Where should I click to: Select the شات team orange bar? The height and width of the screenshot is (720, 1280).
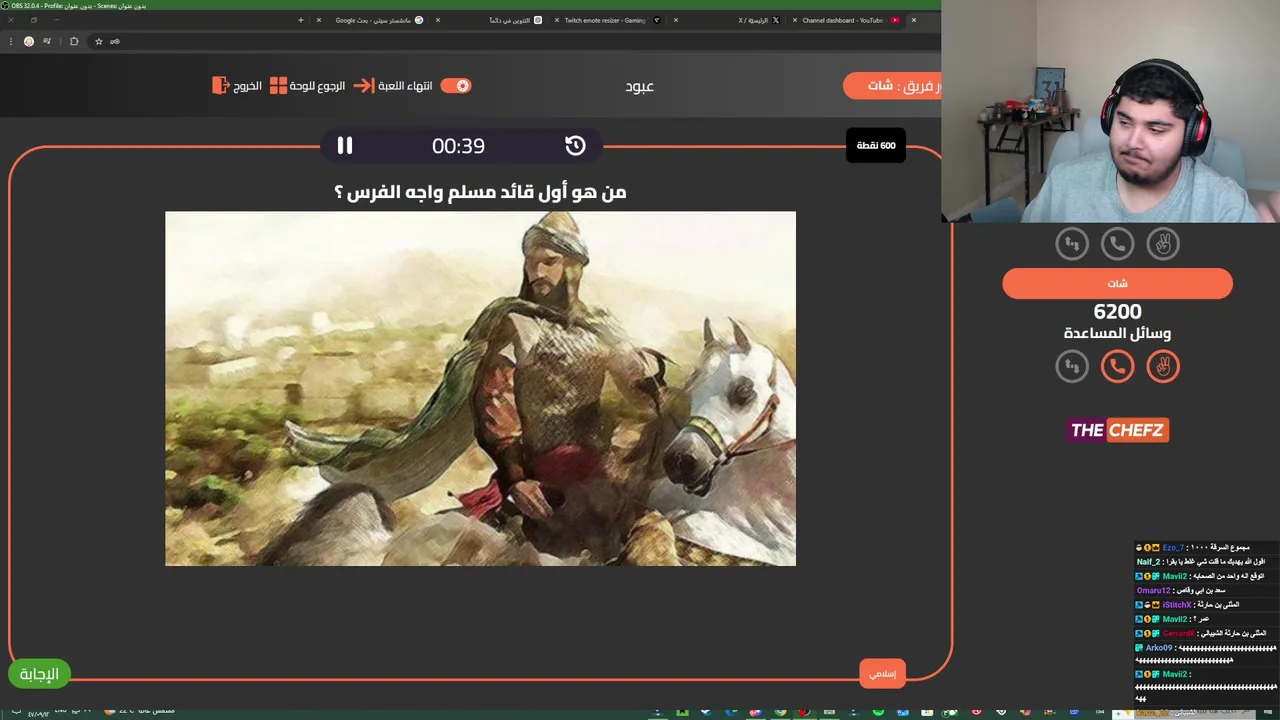pyautogui.click(x=1117, y=284)
